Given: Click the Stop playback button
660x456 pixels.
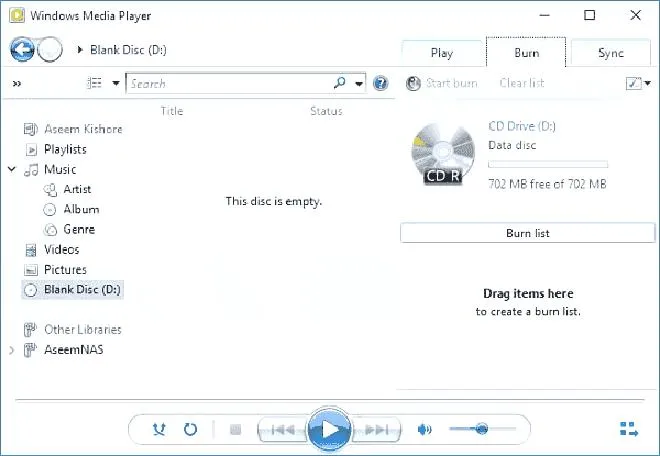Looking at the screenshot, I should coord(235,429).
